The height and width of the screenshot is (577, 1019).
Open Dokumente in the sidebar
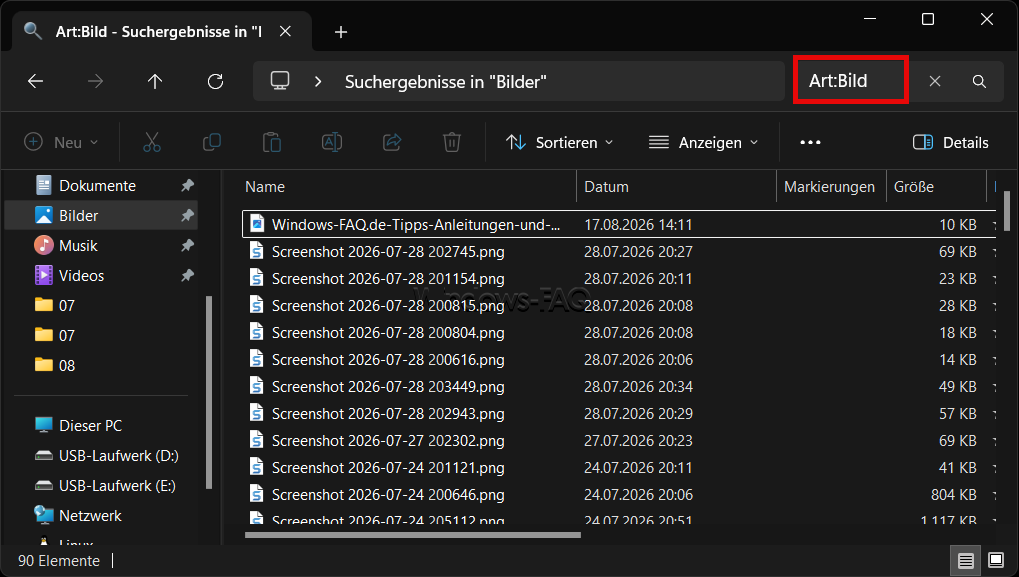pos(97,186)
